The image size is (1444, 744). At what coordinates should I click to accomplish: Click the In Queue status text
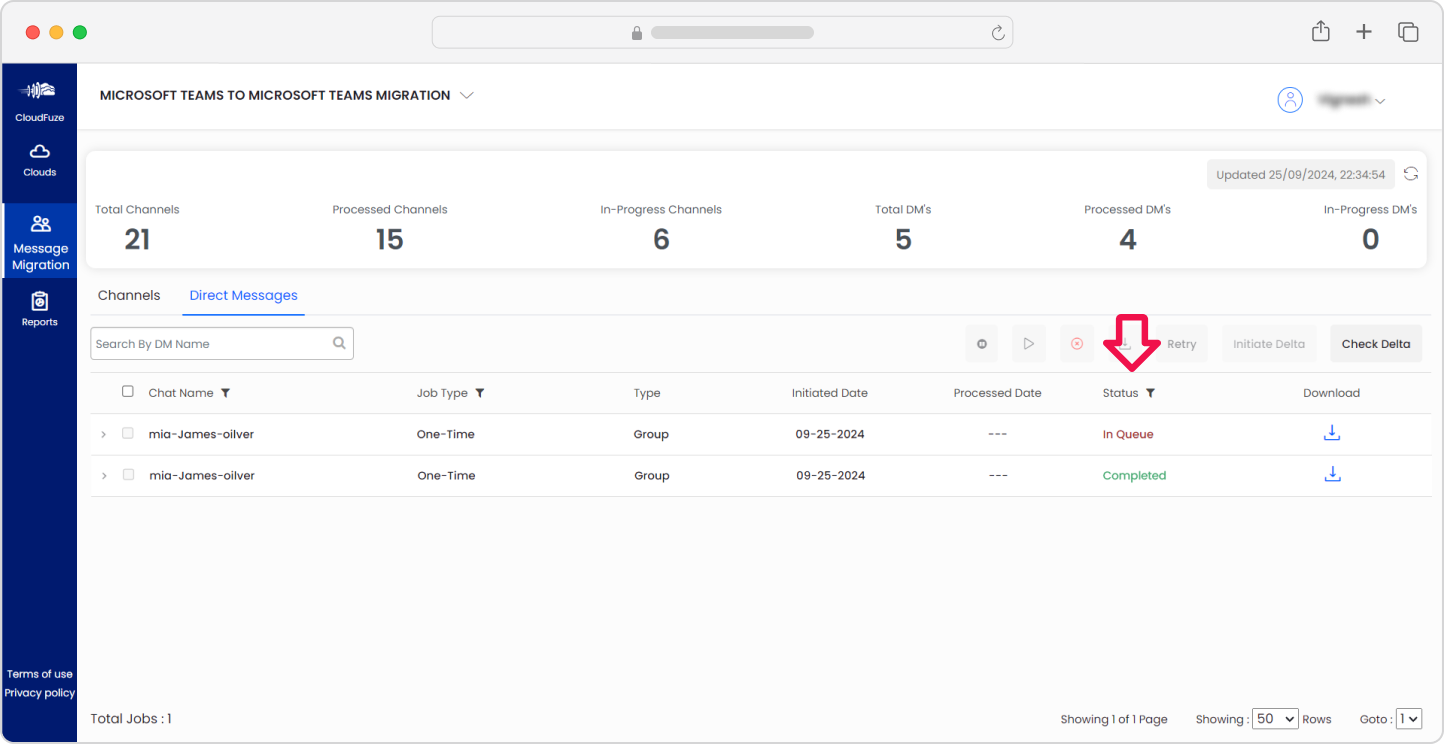point(1128,434)
